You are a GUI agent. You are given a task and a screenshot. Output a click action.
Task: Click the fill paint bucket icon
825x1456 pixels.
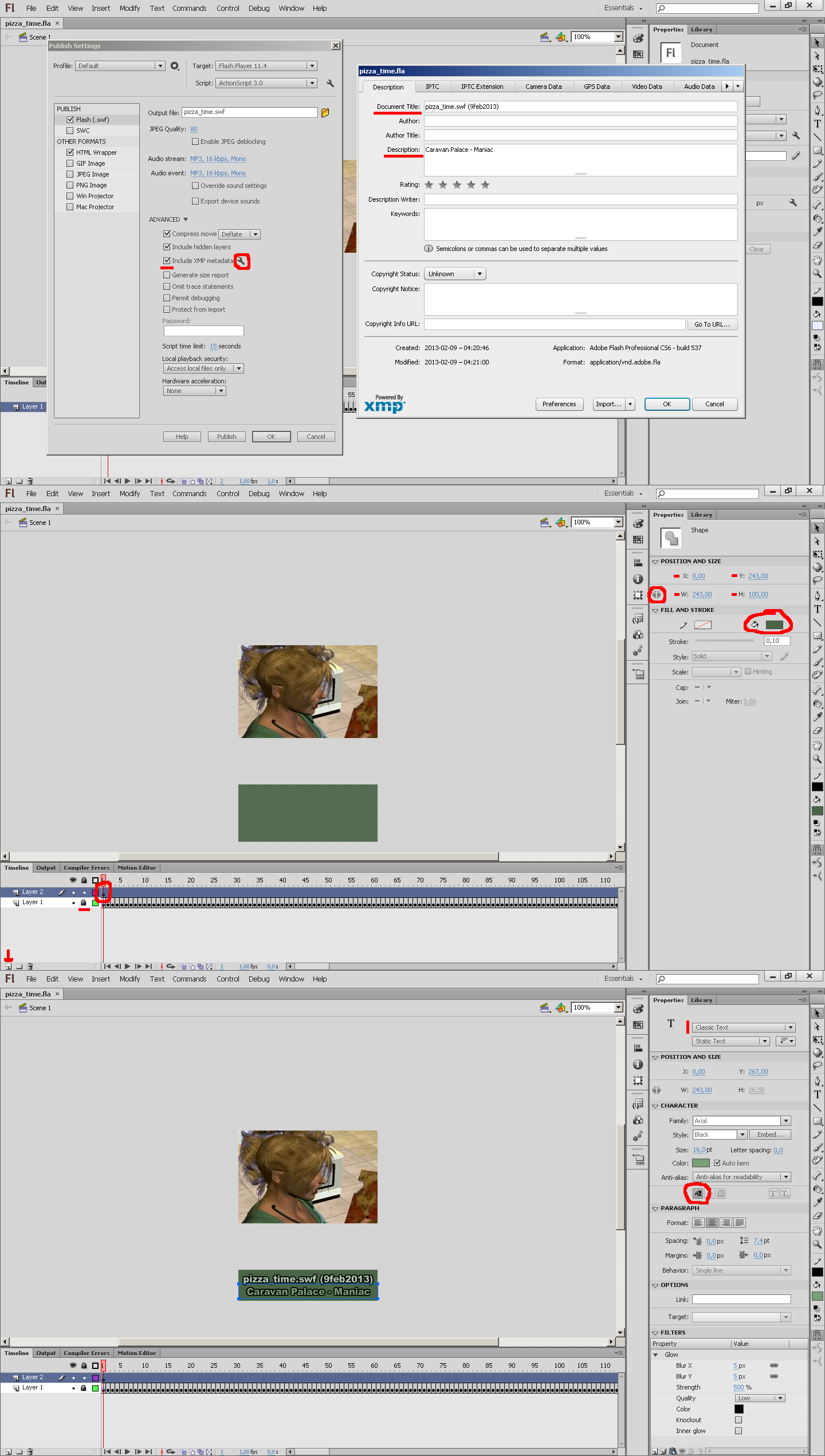point(755,625)
